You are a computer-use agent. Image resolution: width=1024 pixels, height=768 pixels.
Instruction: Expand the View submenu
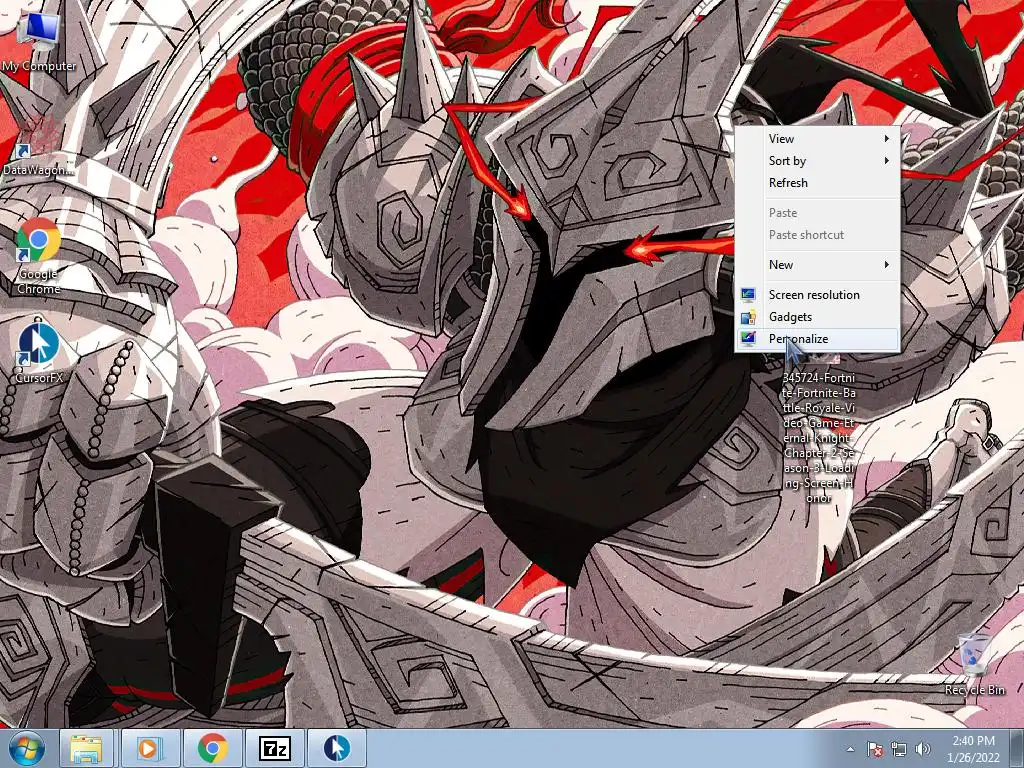tap(818, 138)
